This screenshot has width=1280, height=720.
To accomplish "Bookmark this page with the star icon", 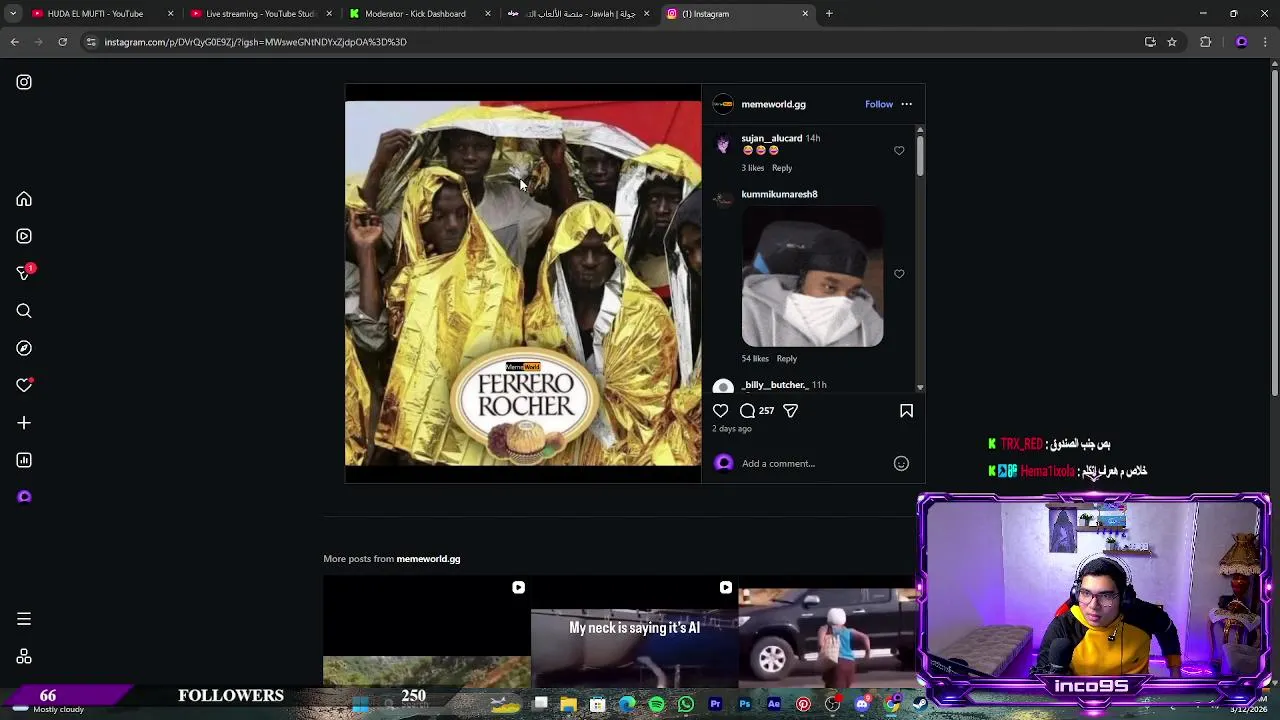I will [x=1172, y=42].
